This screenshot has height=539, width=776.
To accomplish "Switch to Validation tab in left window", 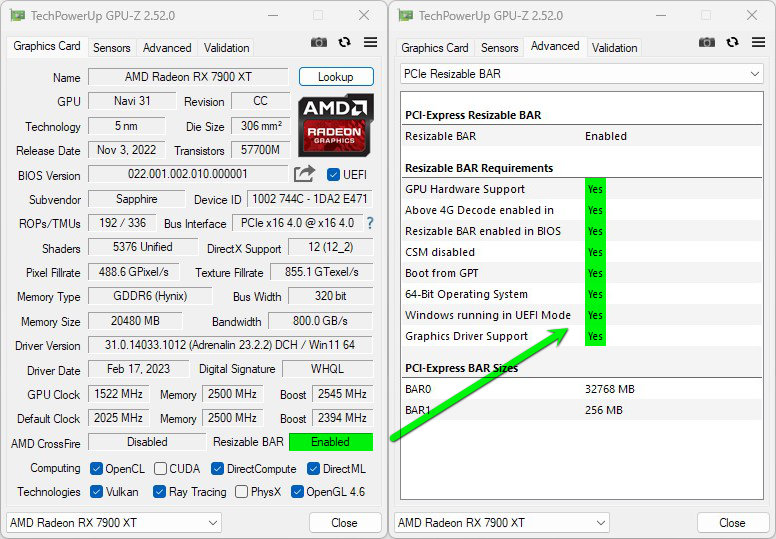I will click(x=226, y=48).
